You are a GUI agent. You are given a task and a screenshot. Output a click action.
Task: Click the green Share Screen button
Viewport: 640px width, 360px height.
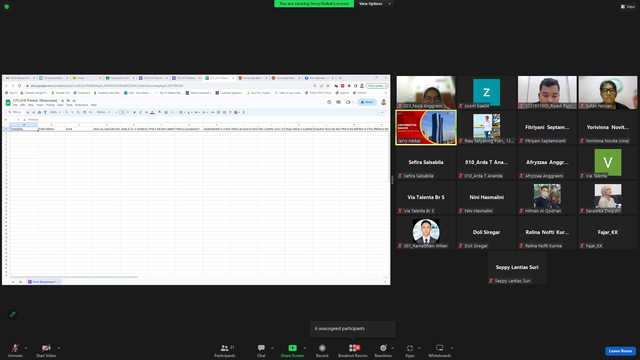point(292,350)
